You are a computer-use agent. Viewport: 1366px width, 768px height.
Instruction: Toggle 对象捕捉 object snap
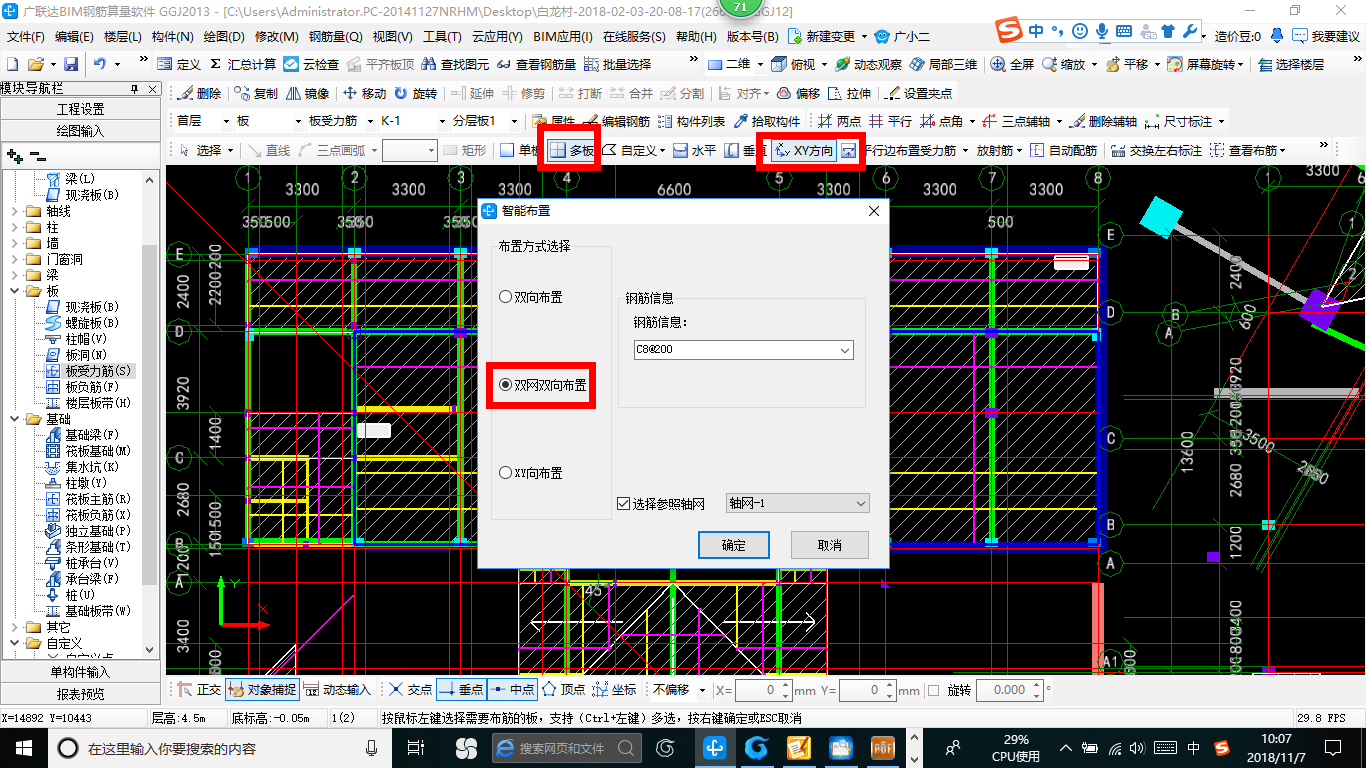tap(261, 690)
